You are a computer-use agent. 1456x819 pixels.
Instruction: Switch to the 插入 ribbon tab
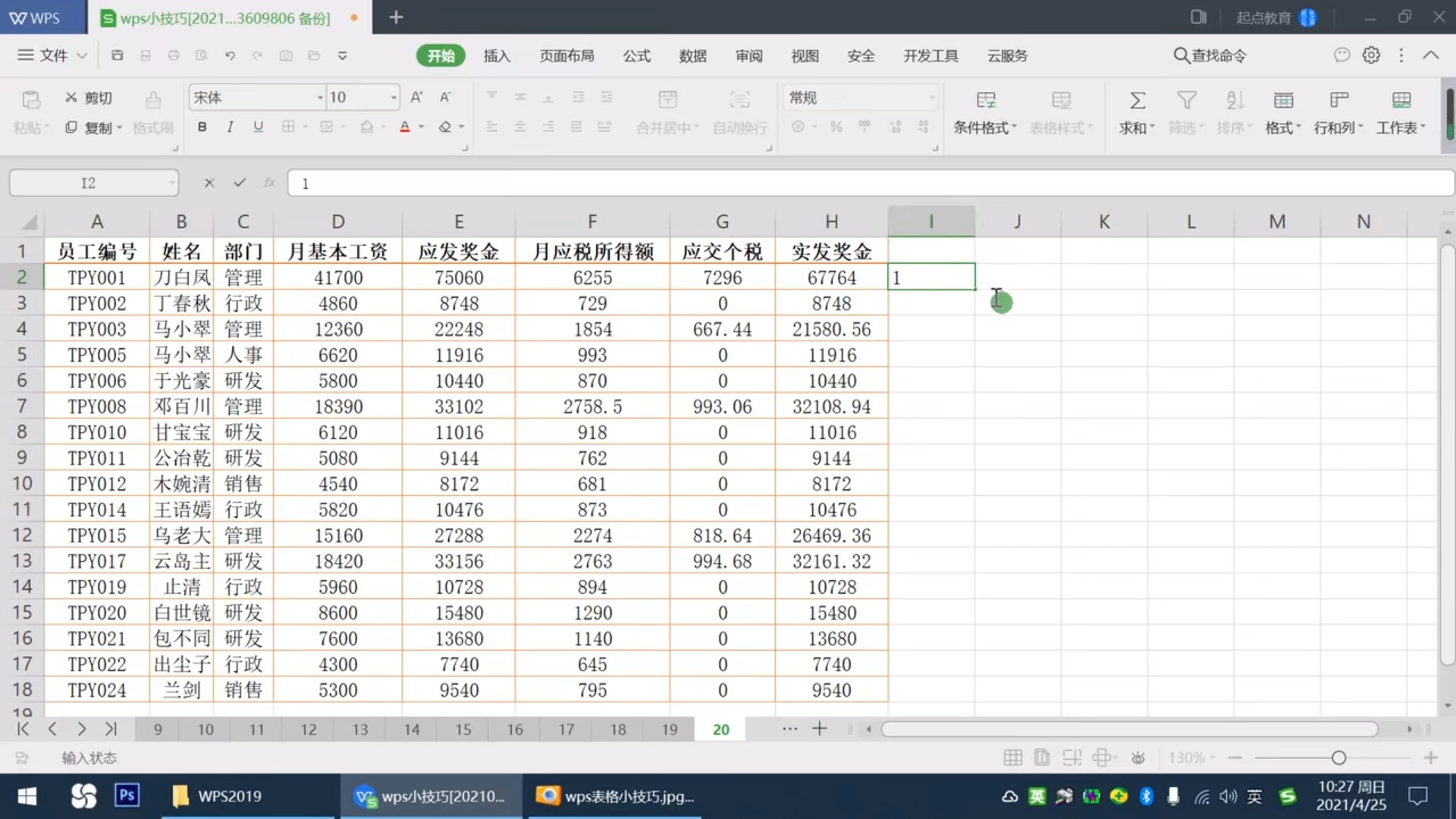[x=497, y=55]
